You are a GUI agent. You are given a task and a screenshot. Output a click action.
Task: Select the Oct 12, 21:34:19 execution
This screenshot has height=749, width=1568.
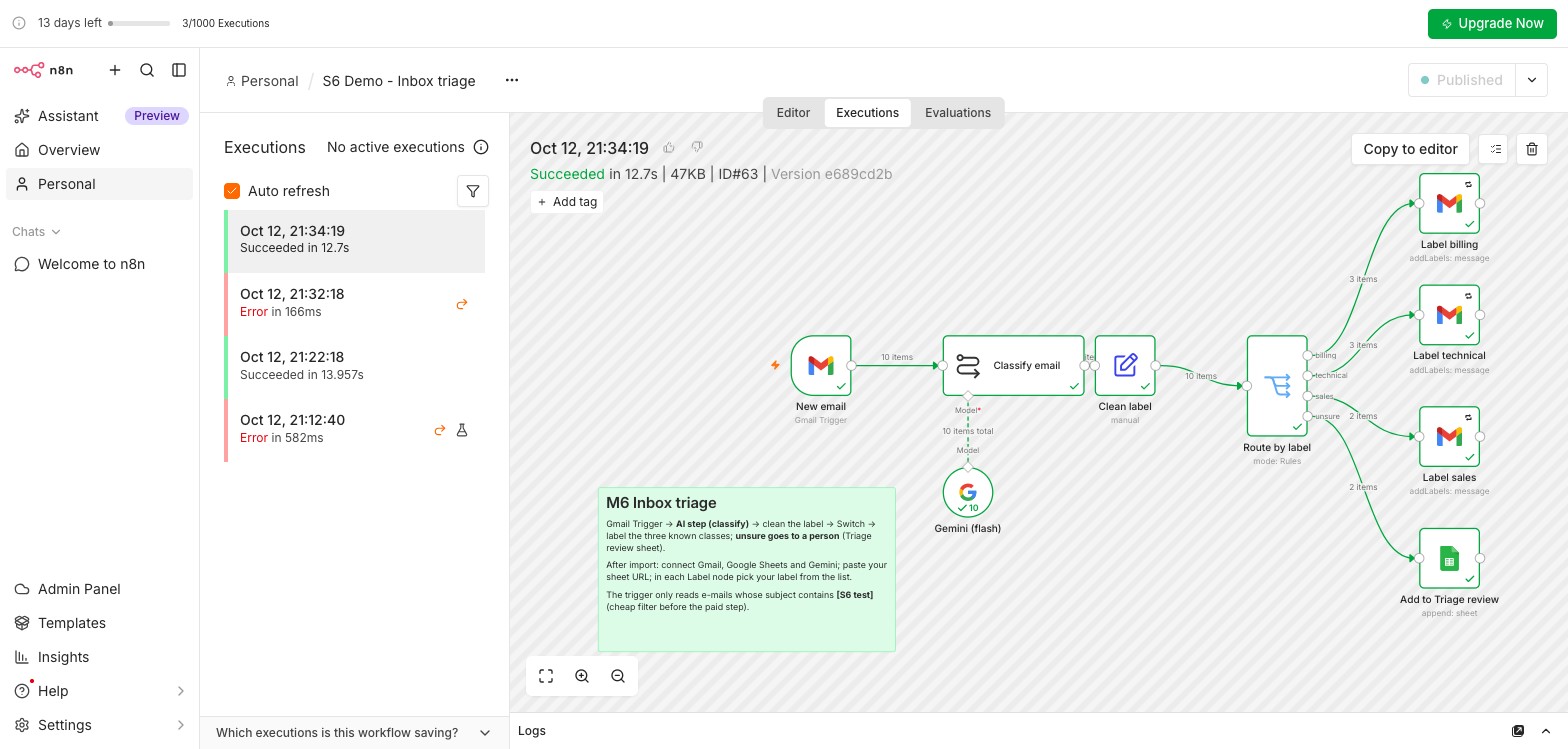coord(355,241)
